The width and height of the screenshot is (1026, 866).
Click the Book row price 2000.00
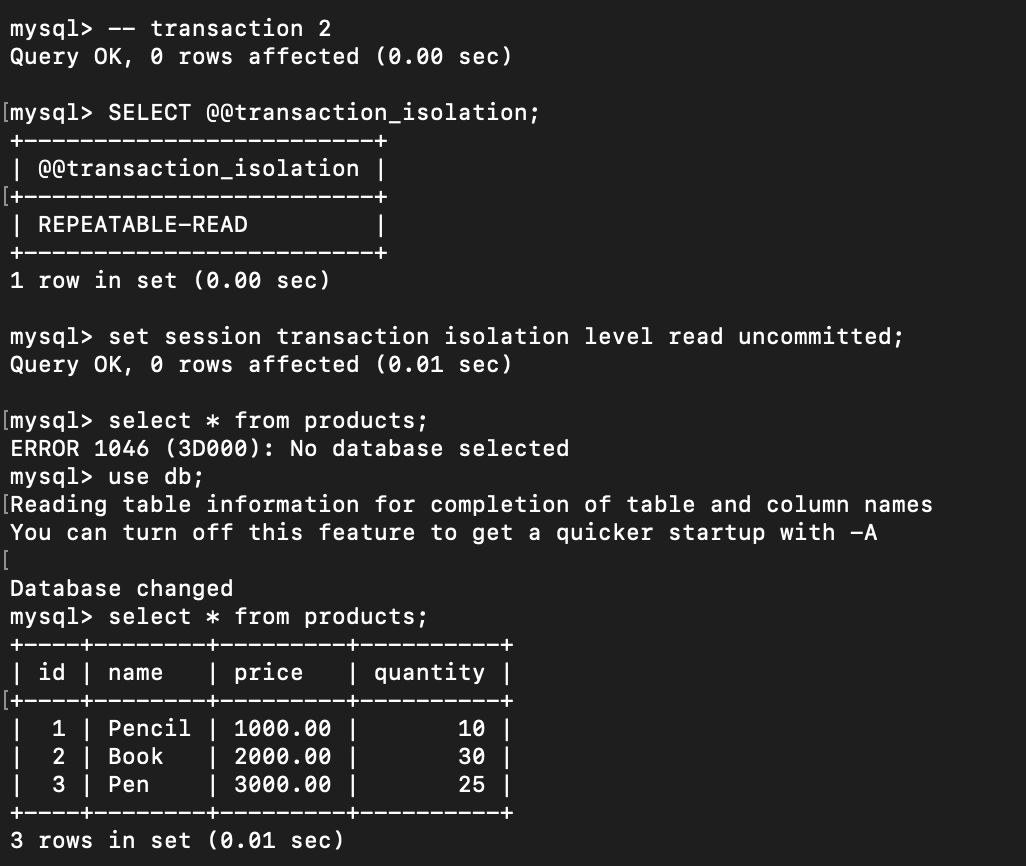(x=283, y=757)
